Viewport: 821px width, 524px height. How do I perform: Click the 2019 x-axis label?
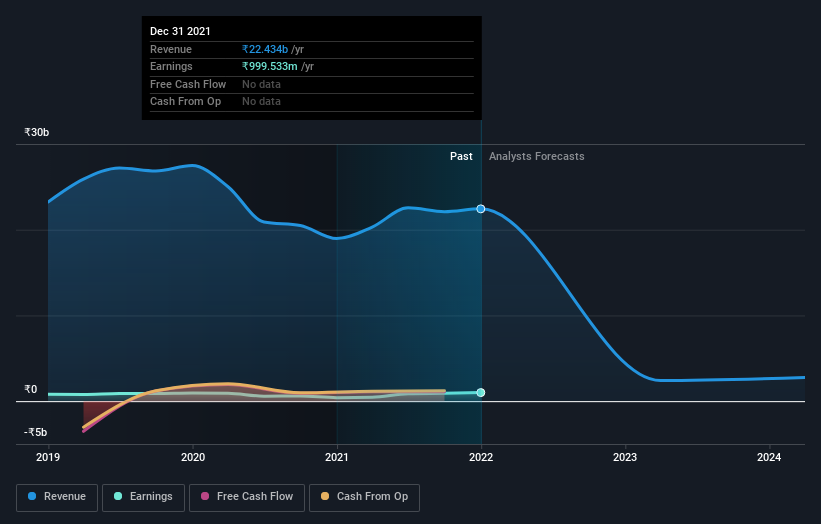[48, 458]
